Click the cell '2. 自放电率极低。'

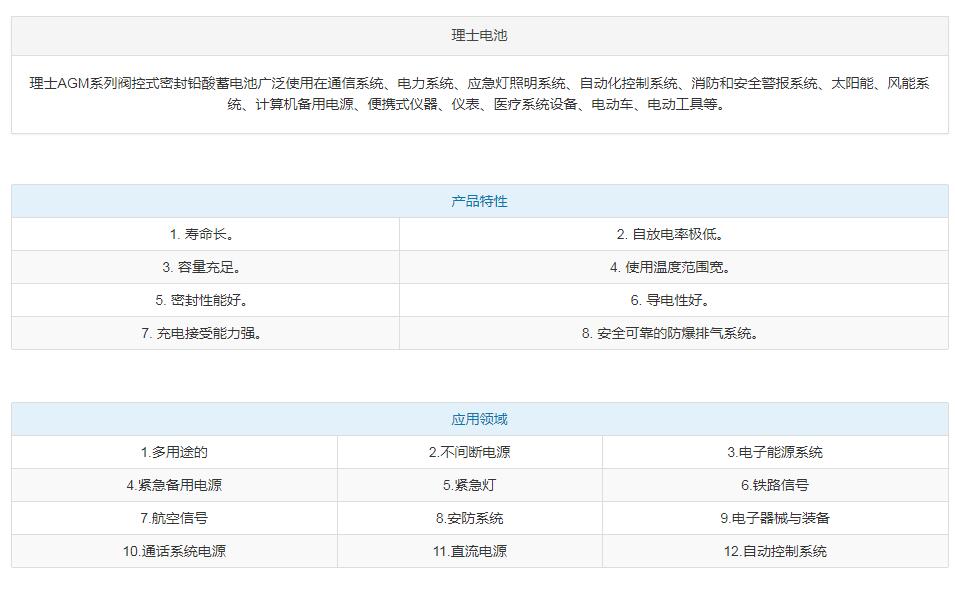point(674,234)
